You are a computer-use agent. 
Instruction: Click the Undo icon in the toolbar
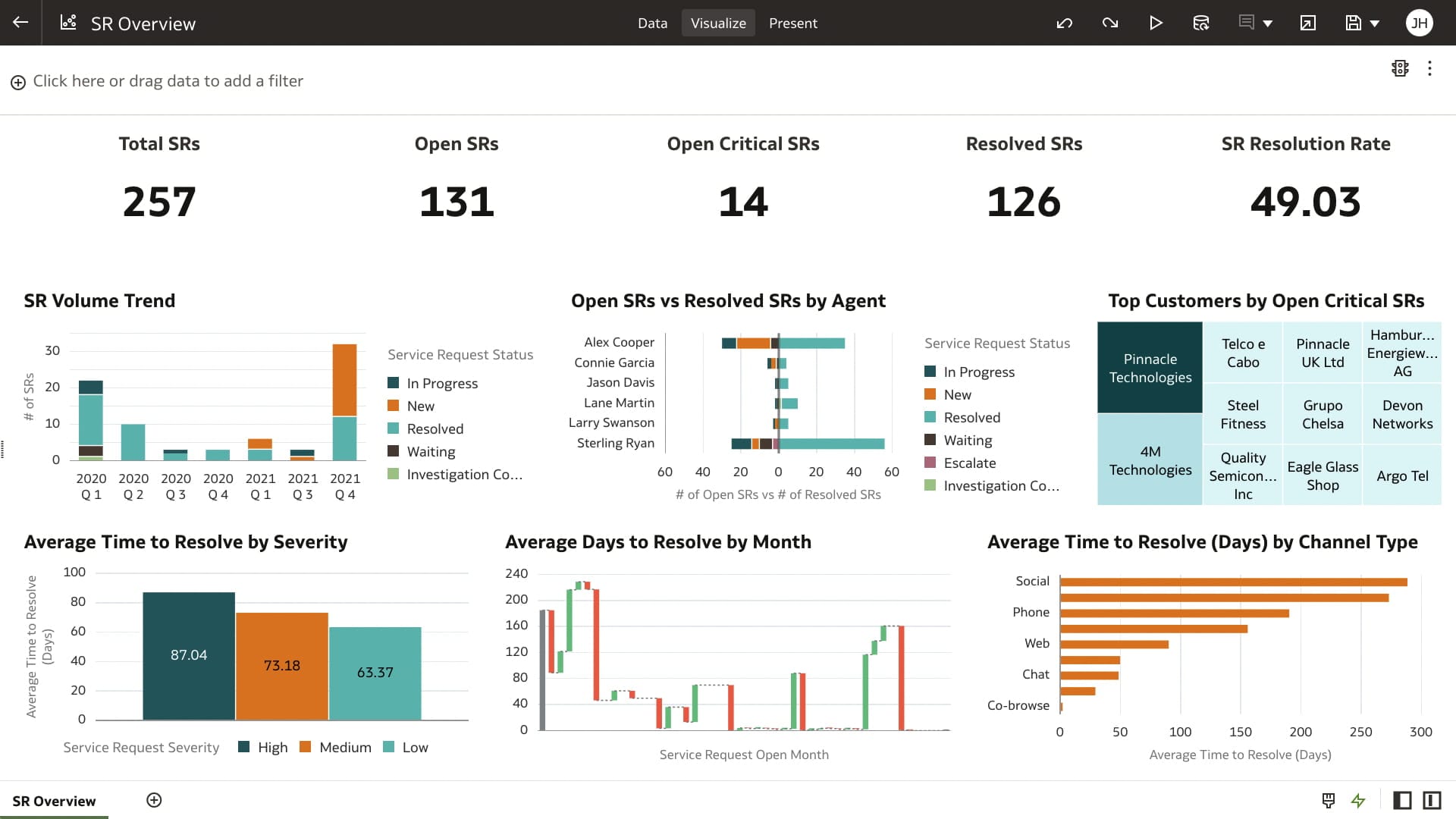pyautogui.click(x=1065, y=23)
